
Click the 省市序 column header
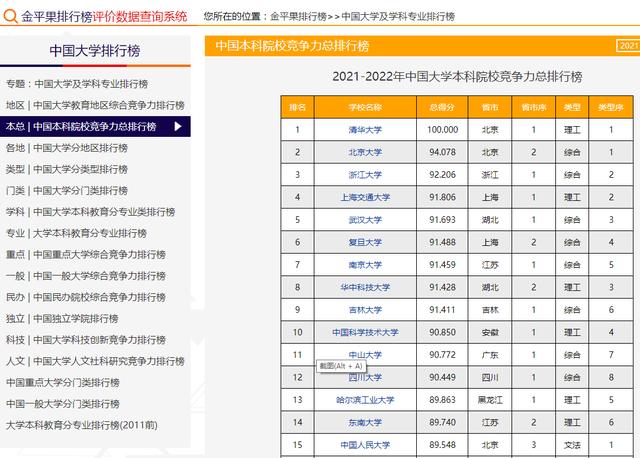[x=533, y=107]
